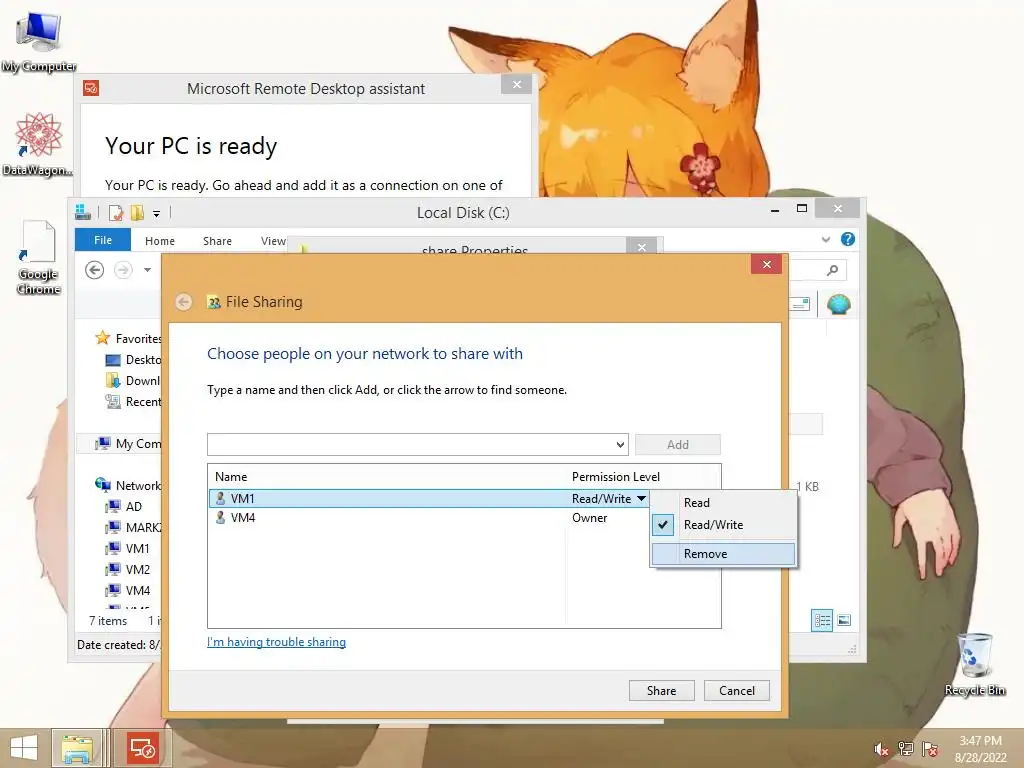1024x768 pixels.
Task: Select the VM1 user row
Action: tap(429, 499)
